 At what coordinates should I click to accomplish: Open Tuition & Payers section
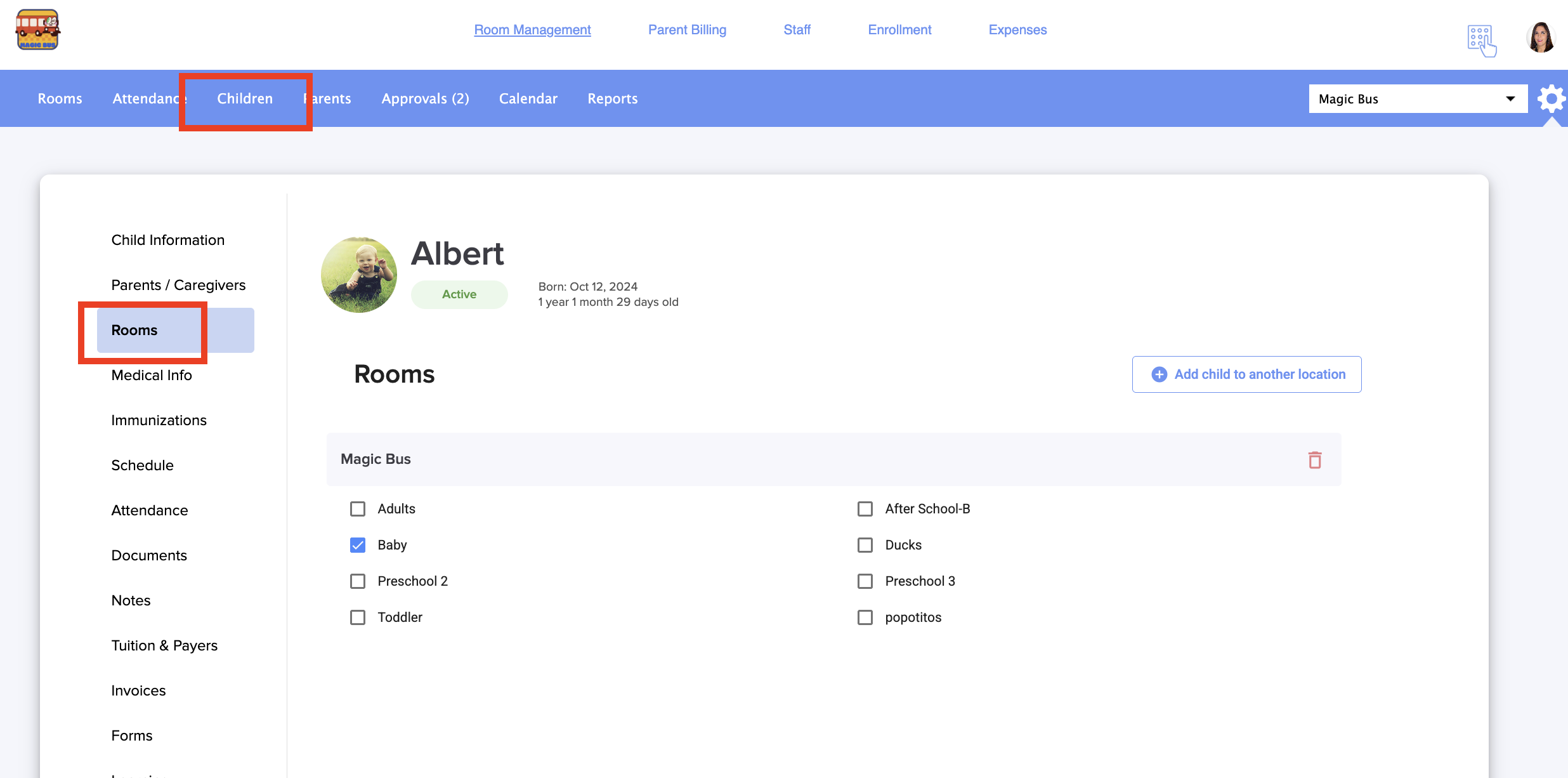[x=164, y=645]
